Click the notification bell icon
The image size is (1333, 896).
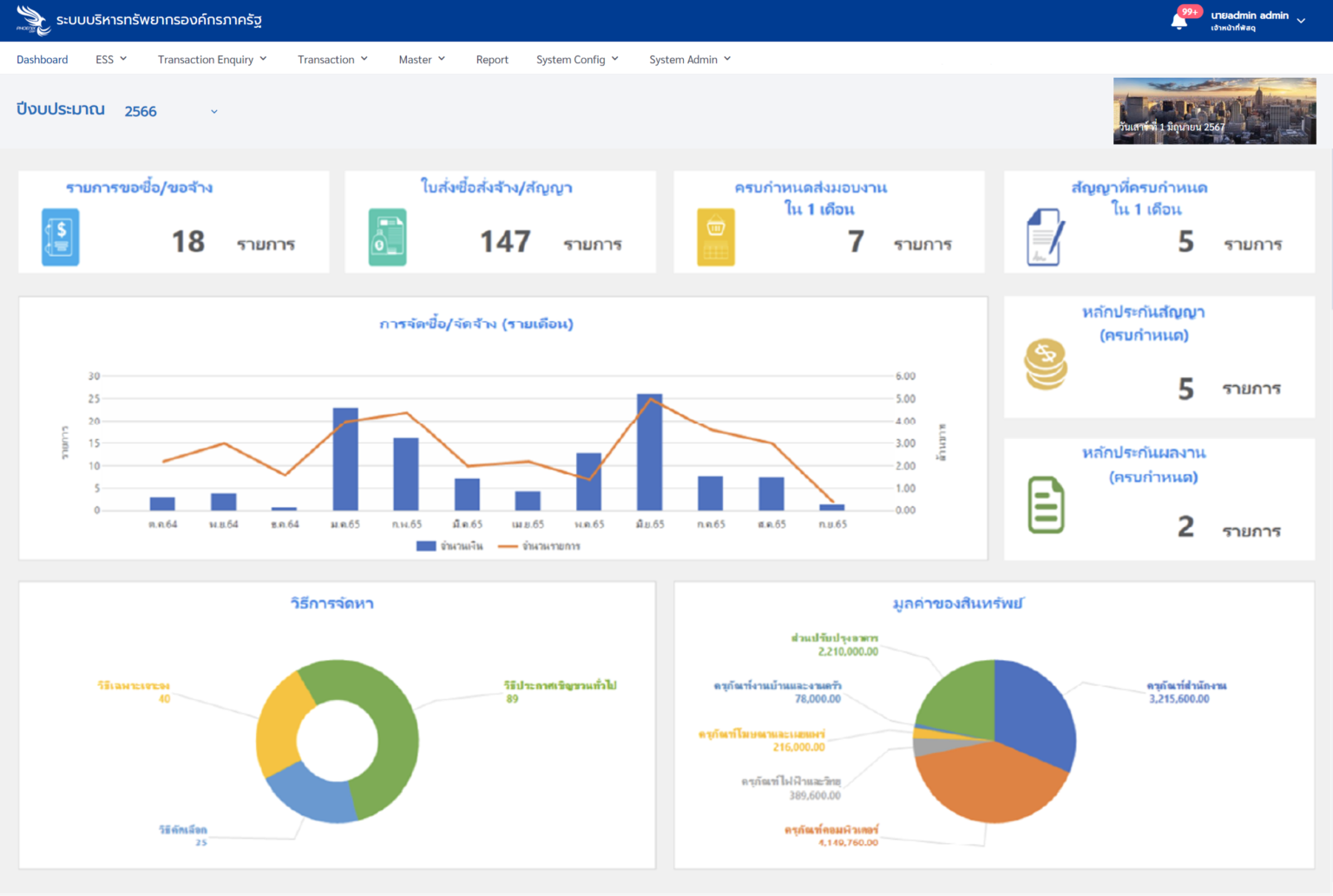1179,21
